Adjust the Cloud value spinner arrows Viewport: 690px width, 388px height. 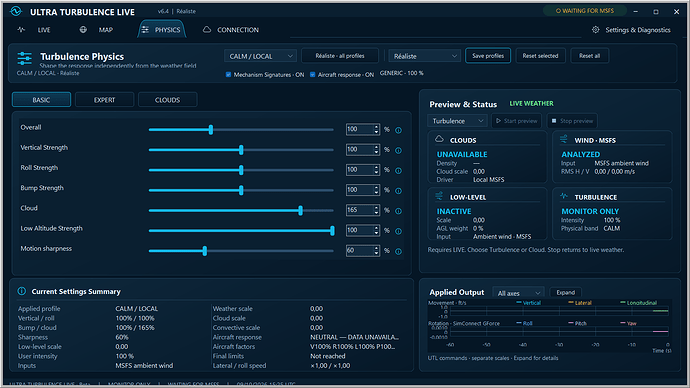point(376,210)
